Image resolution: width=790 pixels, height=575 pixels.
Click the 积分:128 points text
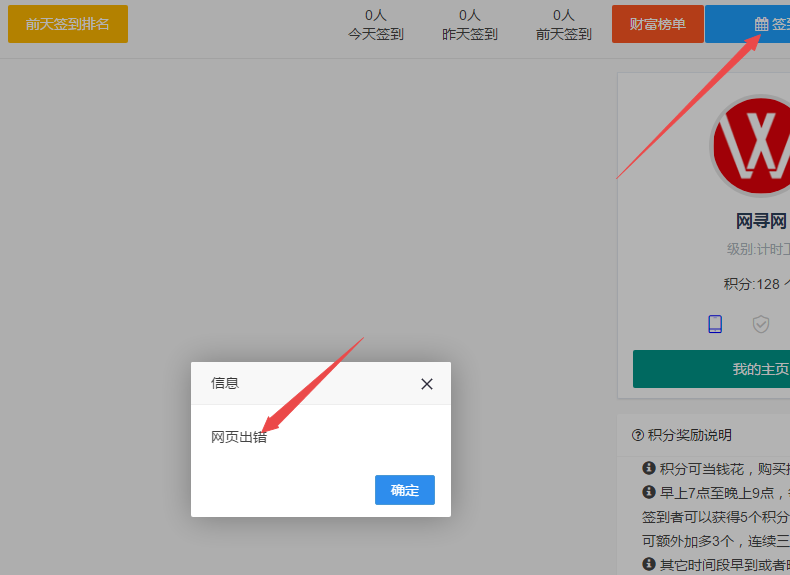[x=752, y=284]
